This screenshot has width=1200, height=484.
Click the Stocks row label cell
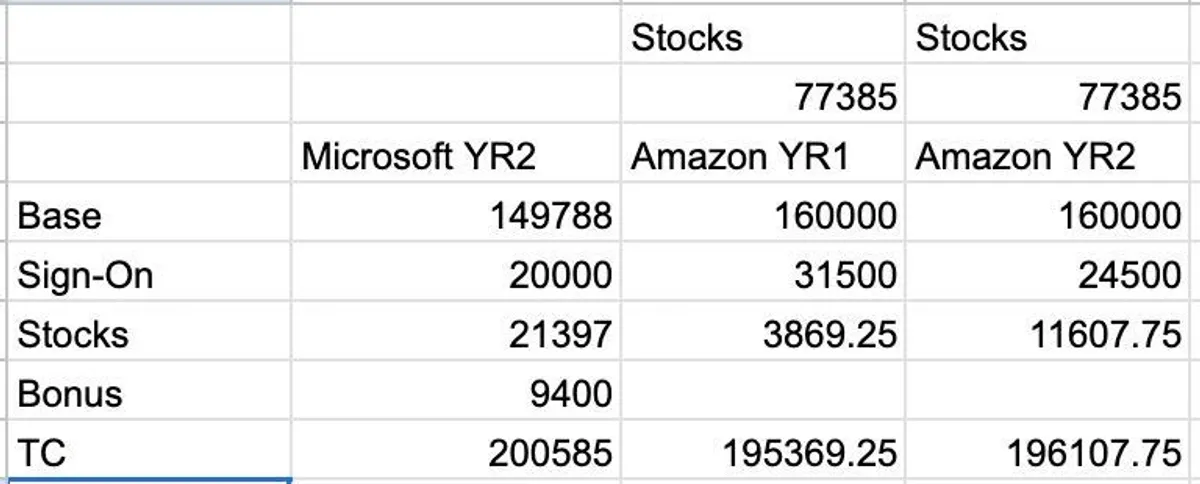tap(73, 334)
